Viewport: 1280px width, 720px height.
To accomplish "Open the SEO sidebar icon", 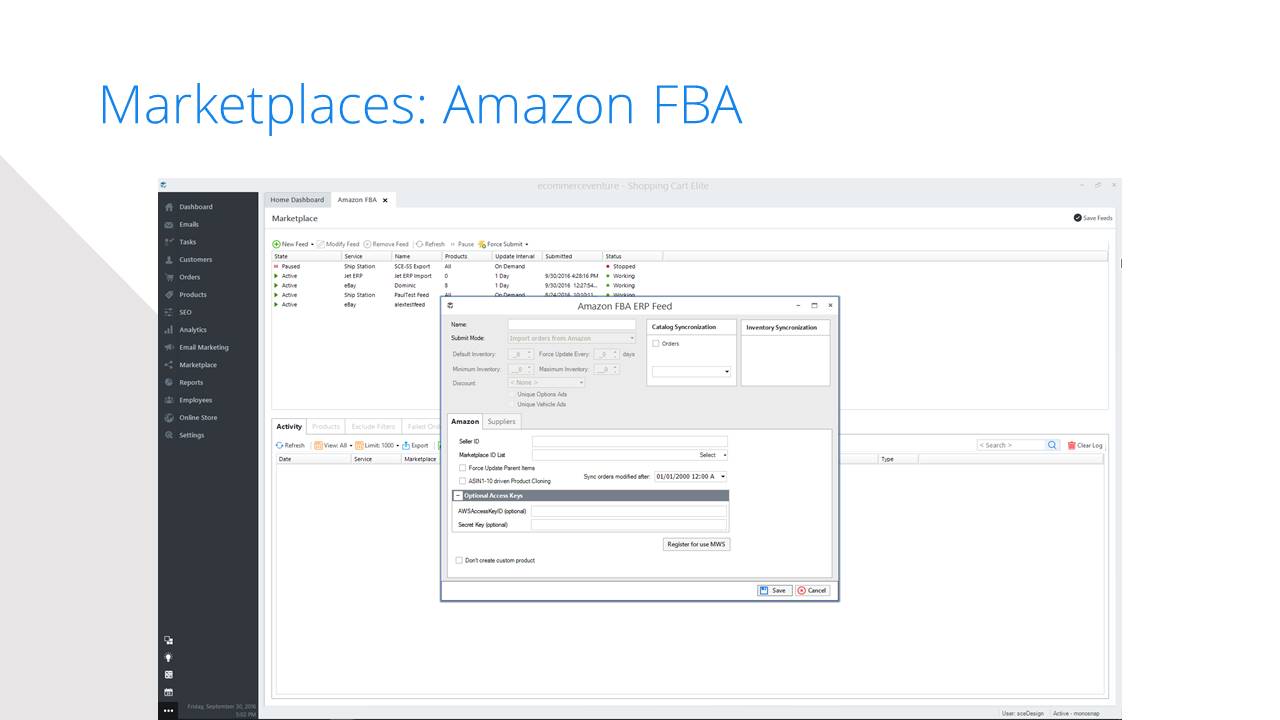I will click(x=169, y=312).
